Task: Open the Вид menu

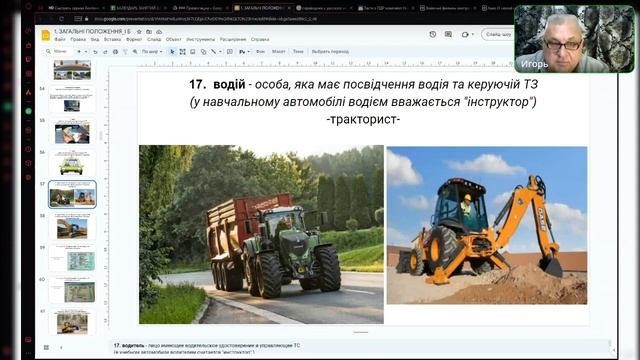Action: 95,40
